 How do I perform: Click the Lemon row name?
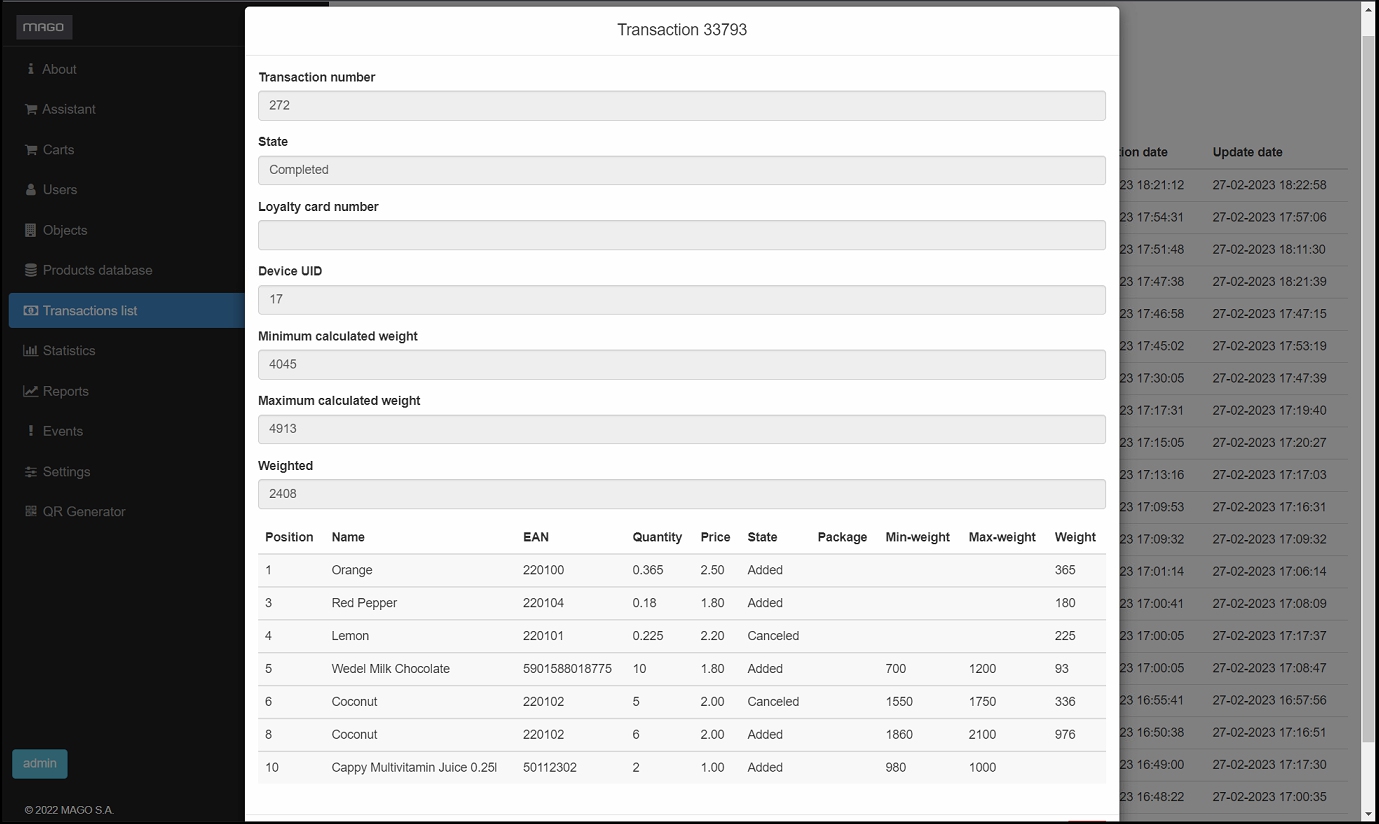pyautogui.click(x=350, y=636)
